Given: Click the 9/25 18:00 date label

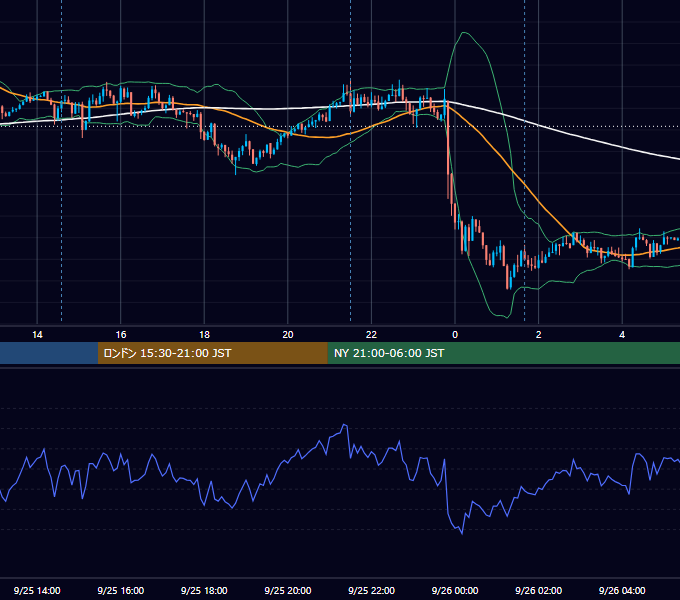Looking at the screenshot, I should [x=204, y=590].
